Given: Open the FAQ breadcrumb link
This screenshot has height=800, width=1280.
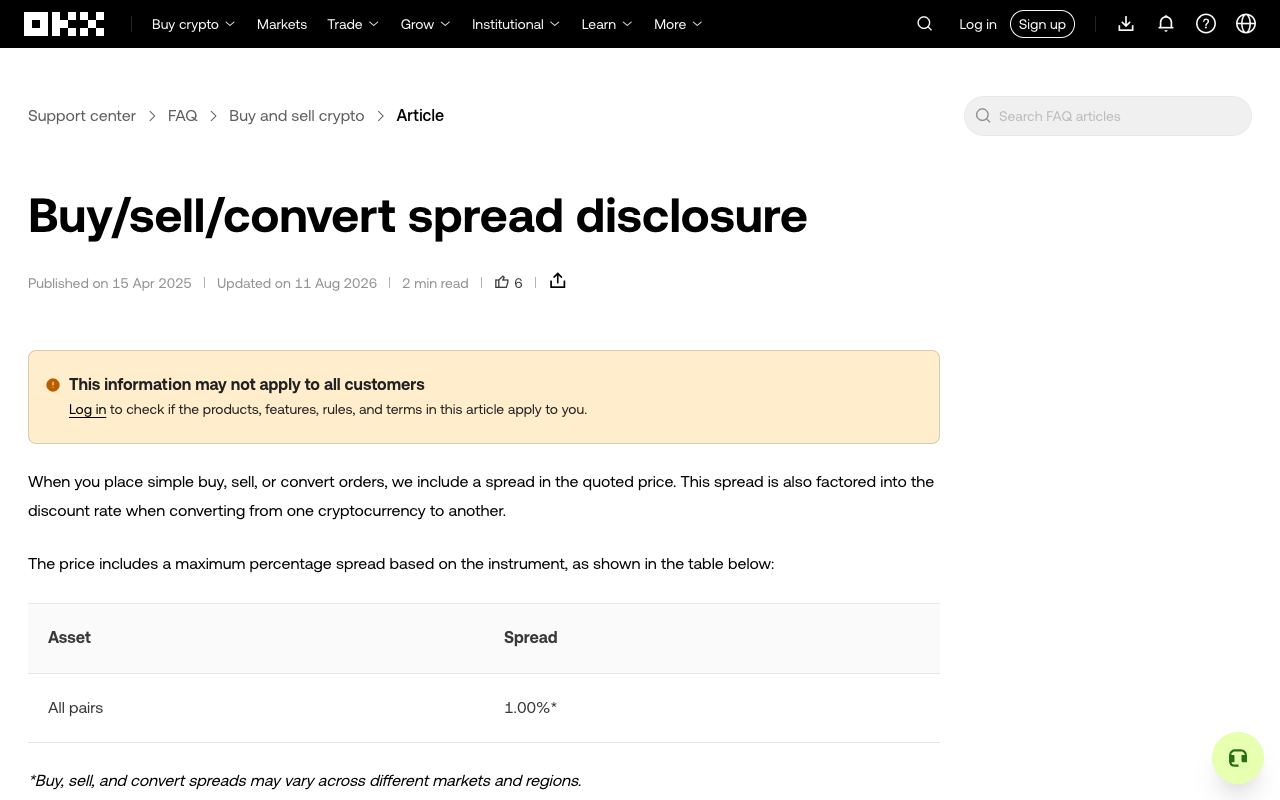Looking at the screenshot, I should 183,116.
